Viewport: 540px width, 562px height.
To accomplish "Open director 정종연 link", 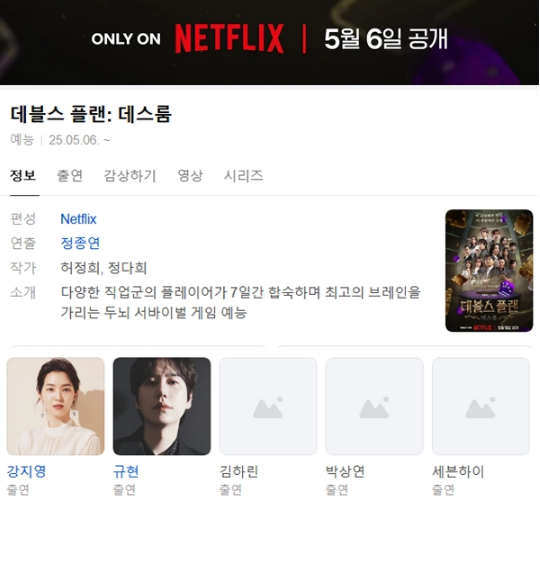I will coord(80,243).
